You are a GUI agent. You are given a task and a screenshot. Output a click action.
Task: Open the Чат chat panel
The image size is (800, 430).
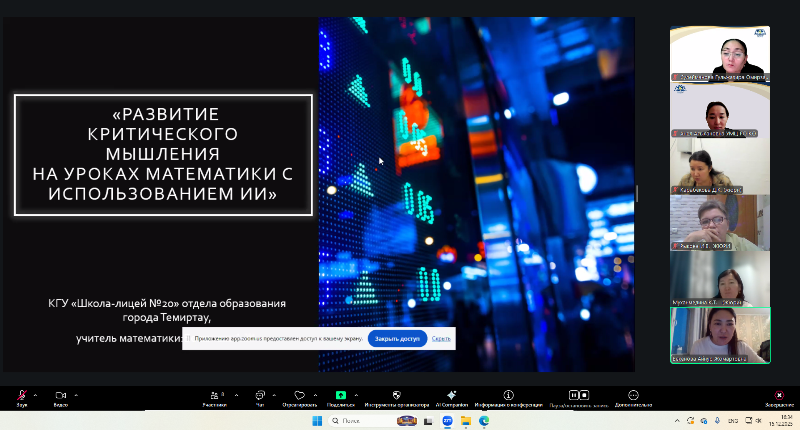(259, 396)
